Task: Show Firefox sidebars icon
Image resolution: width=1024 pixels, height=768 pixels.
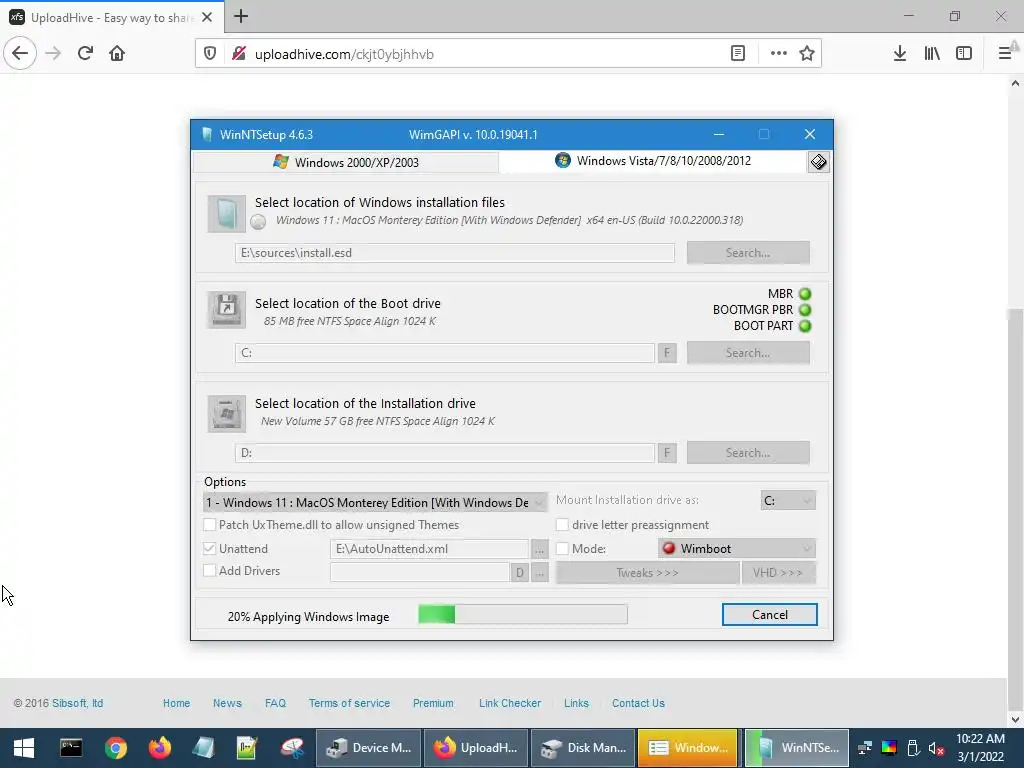Action: coord(964,54)
